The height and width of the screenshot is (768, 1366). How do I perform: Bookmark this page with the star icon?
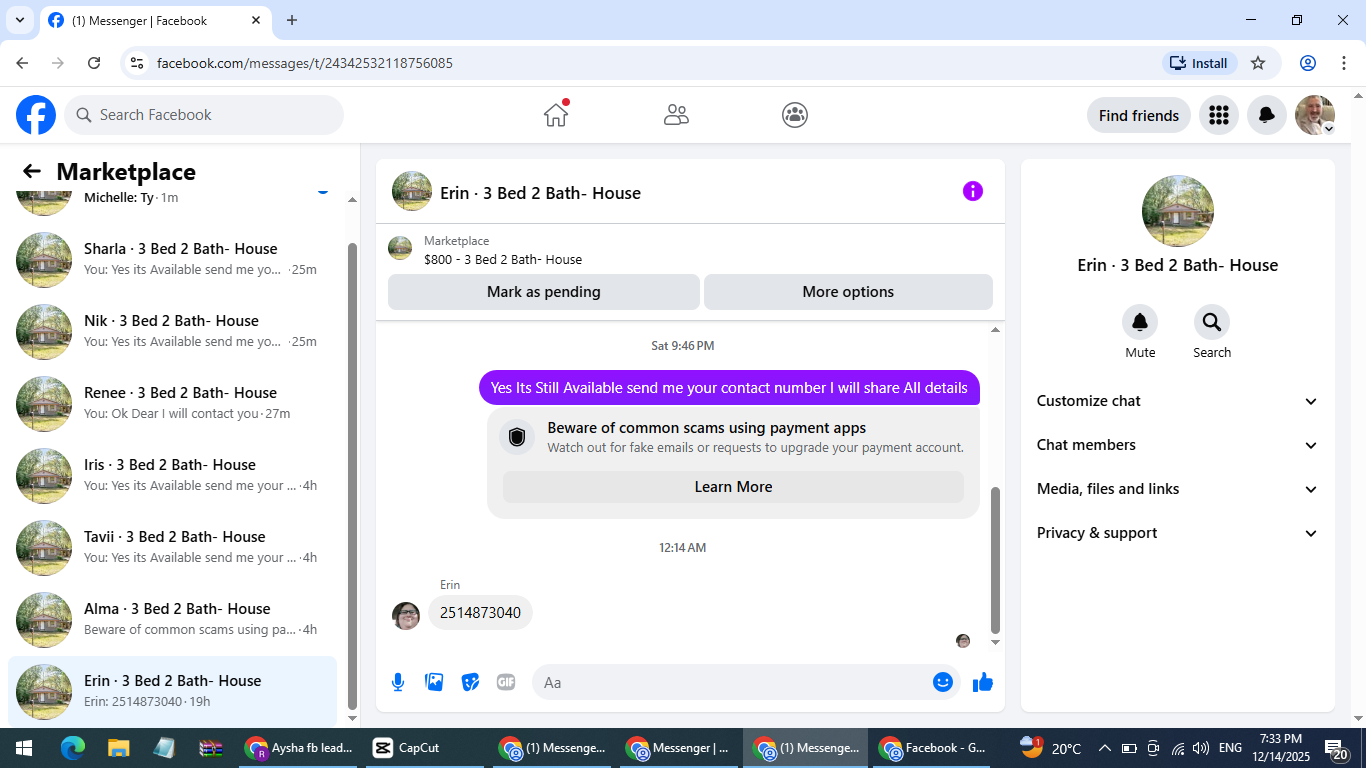[x=1258, y=63]
